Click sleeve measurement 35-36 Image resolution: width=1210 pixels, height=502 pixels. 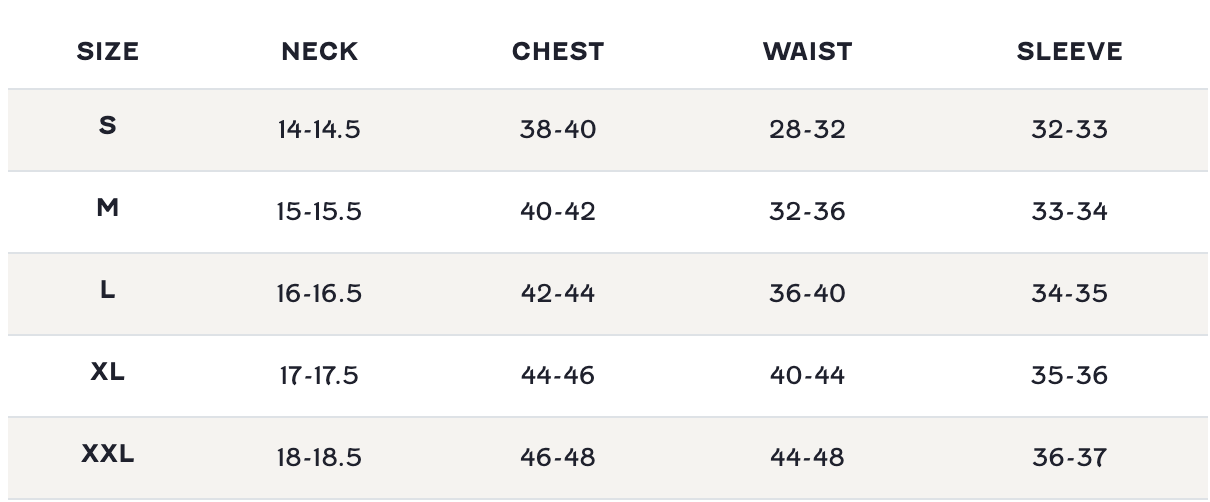(1069, 376)
